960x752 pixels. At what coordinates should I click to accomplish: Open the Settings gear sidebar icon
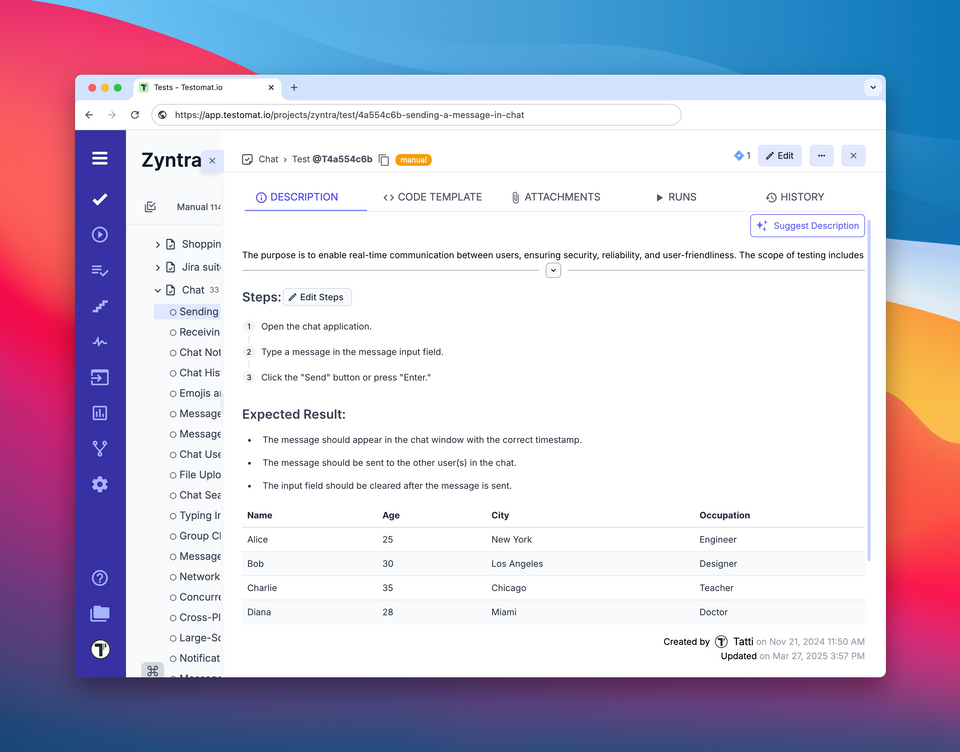(x=100, y=484)
